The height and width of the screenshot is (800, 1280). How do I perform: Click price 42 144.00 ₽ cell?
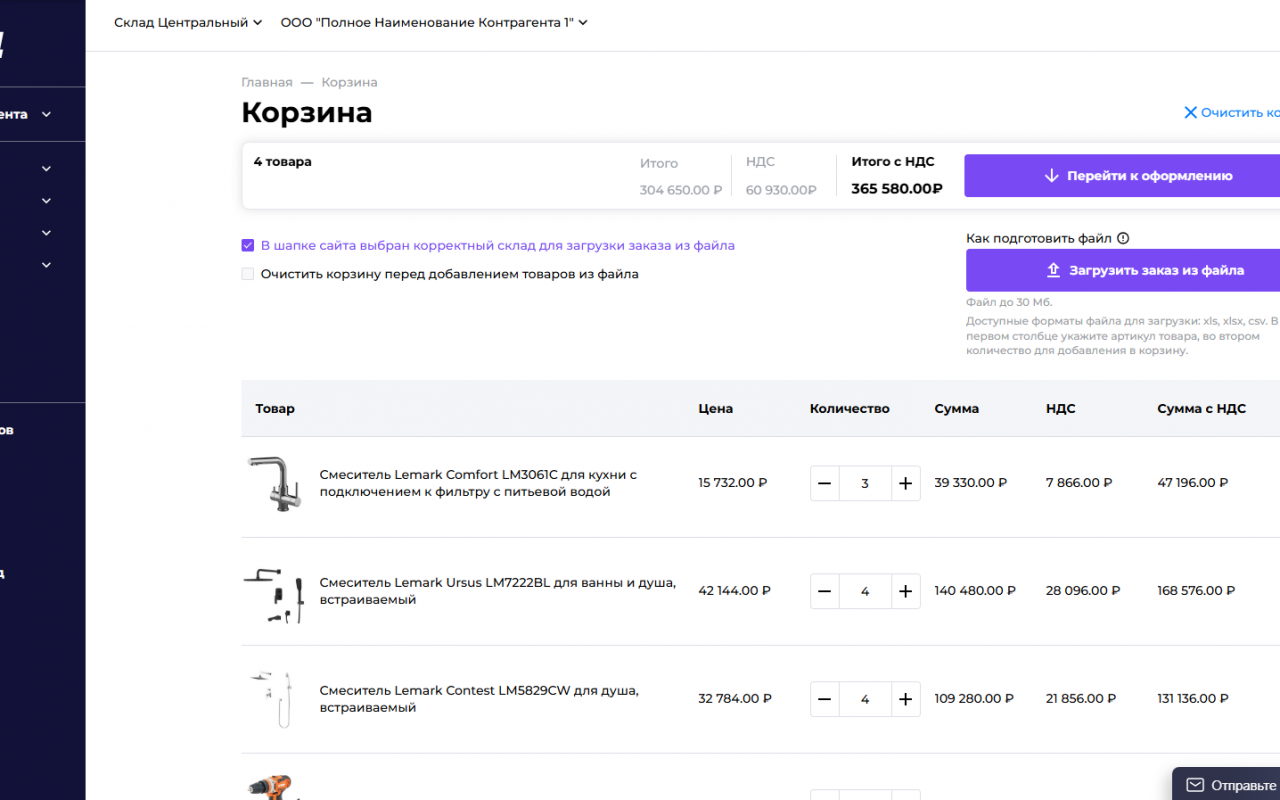pyautogui.click(x=734, y=591)
